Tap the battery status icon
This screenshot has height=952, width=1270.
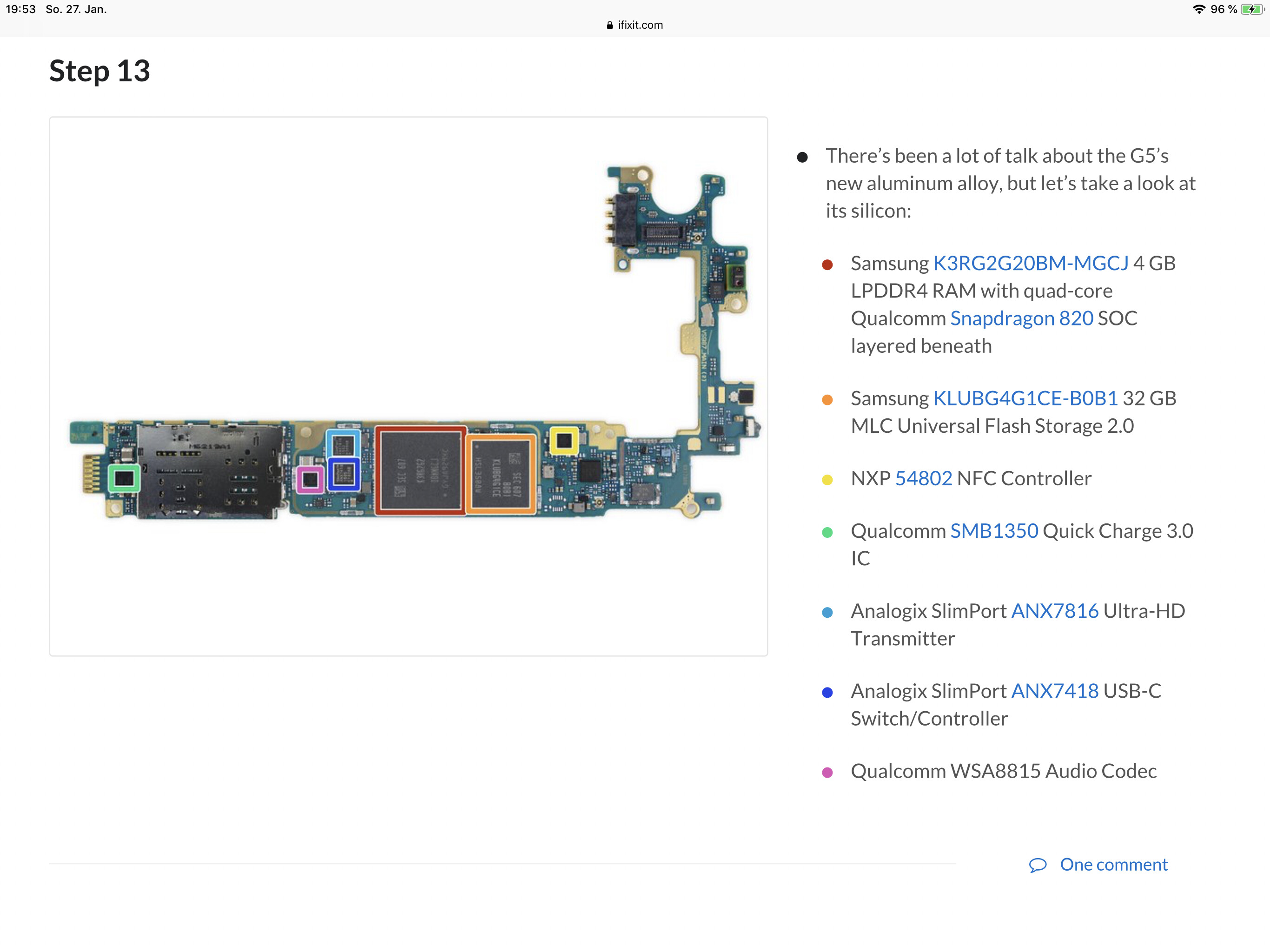(x=1252, y=9)
